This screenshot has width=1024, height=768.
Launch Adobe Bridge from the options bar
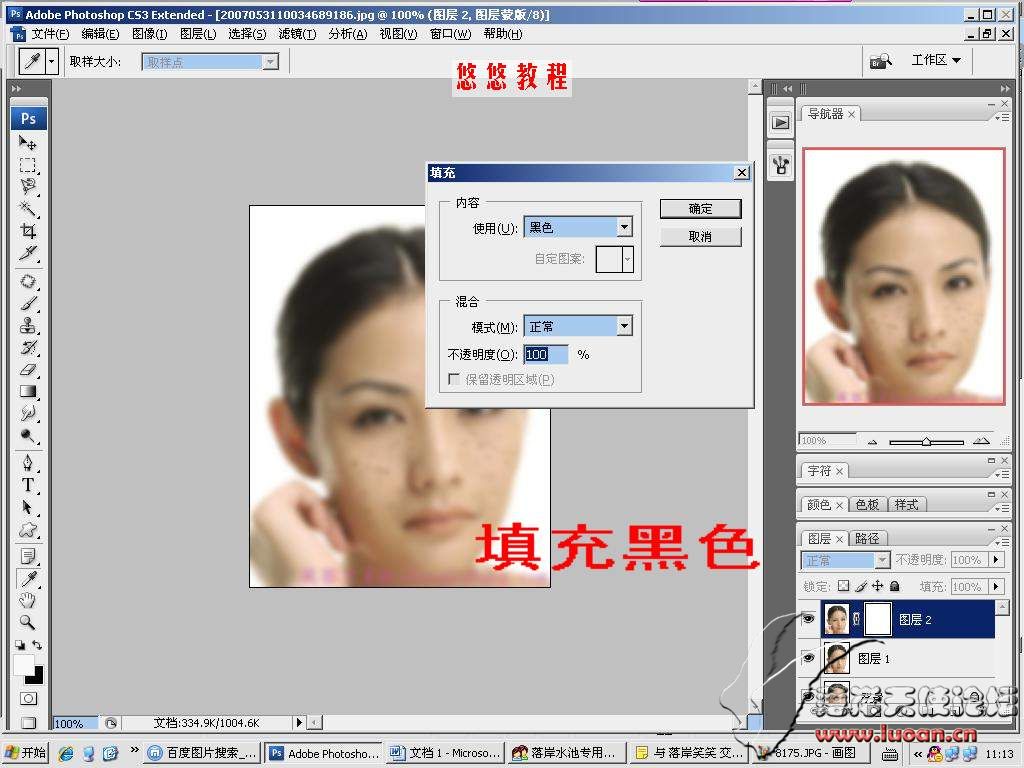pyautogui.click(x=880, y=61)
